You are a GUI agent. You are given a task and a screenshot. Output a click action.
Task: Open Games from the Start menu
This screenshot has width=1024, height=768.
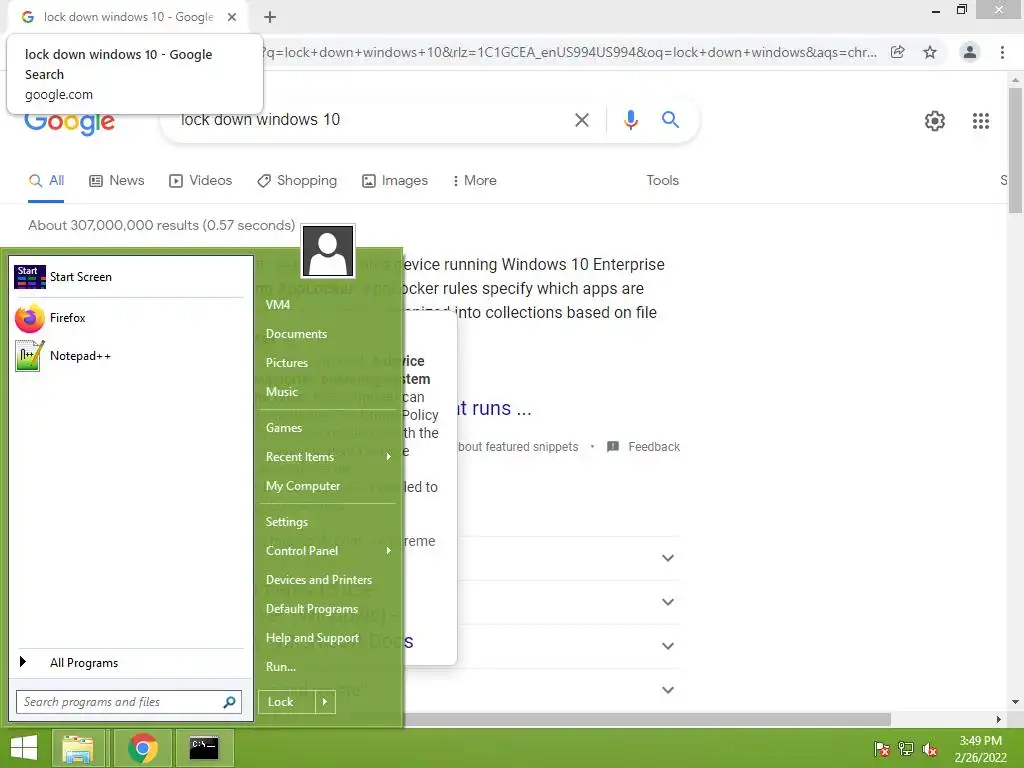click(283, 428)
